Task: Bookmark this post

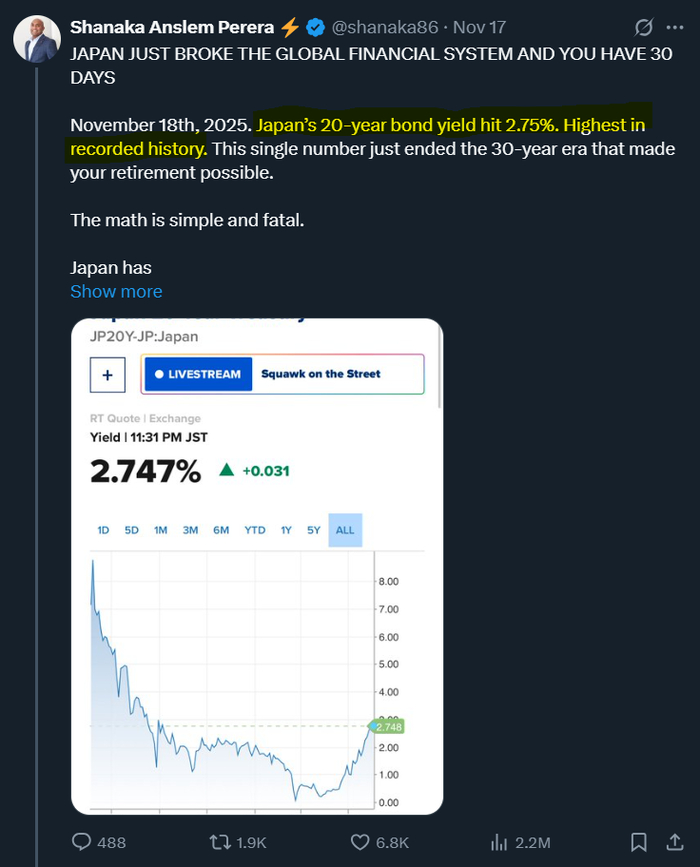Action: (x=637, y=842)
